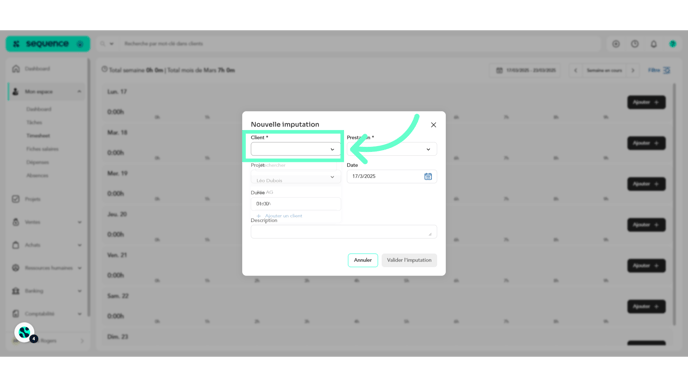Click Ajouter for Lun. 17
688x387 pixels.
[x=646, y=102]
